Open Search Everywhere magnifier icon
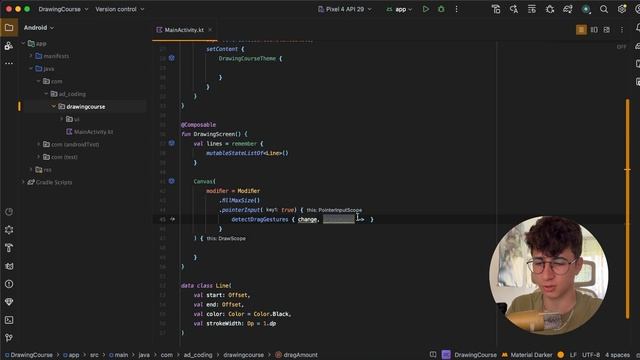The image size is (640, 360). click(x=604, y=9)
